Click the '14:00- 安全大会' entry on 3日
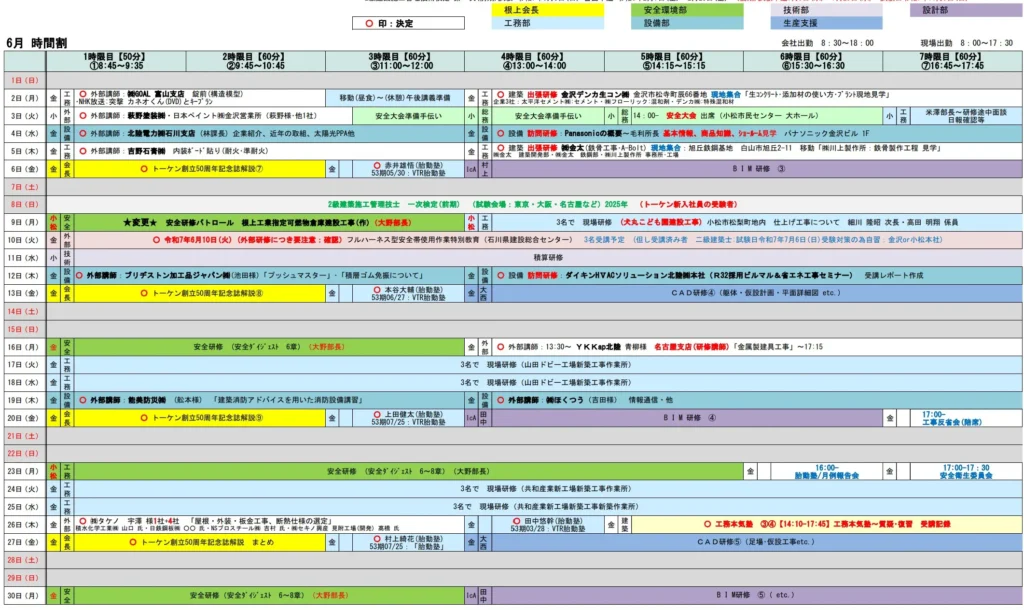The image size is (1024, 610). pyautogui.click(x=757, y=116)
